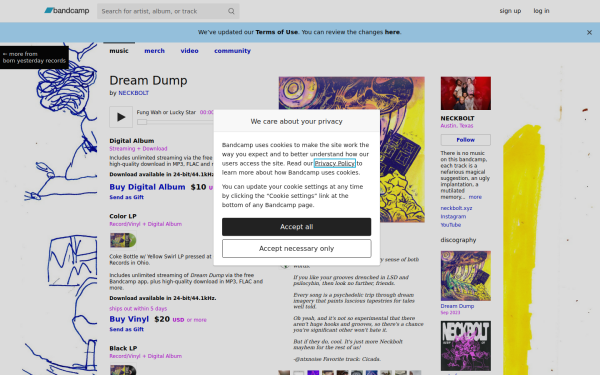Open the sign up link
The image size is (600, 375).
[510, 11]
